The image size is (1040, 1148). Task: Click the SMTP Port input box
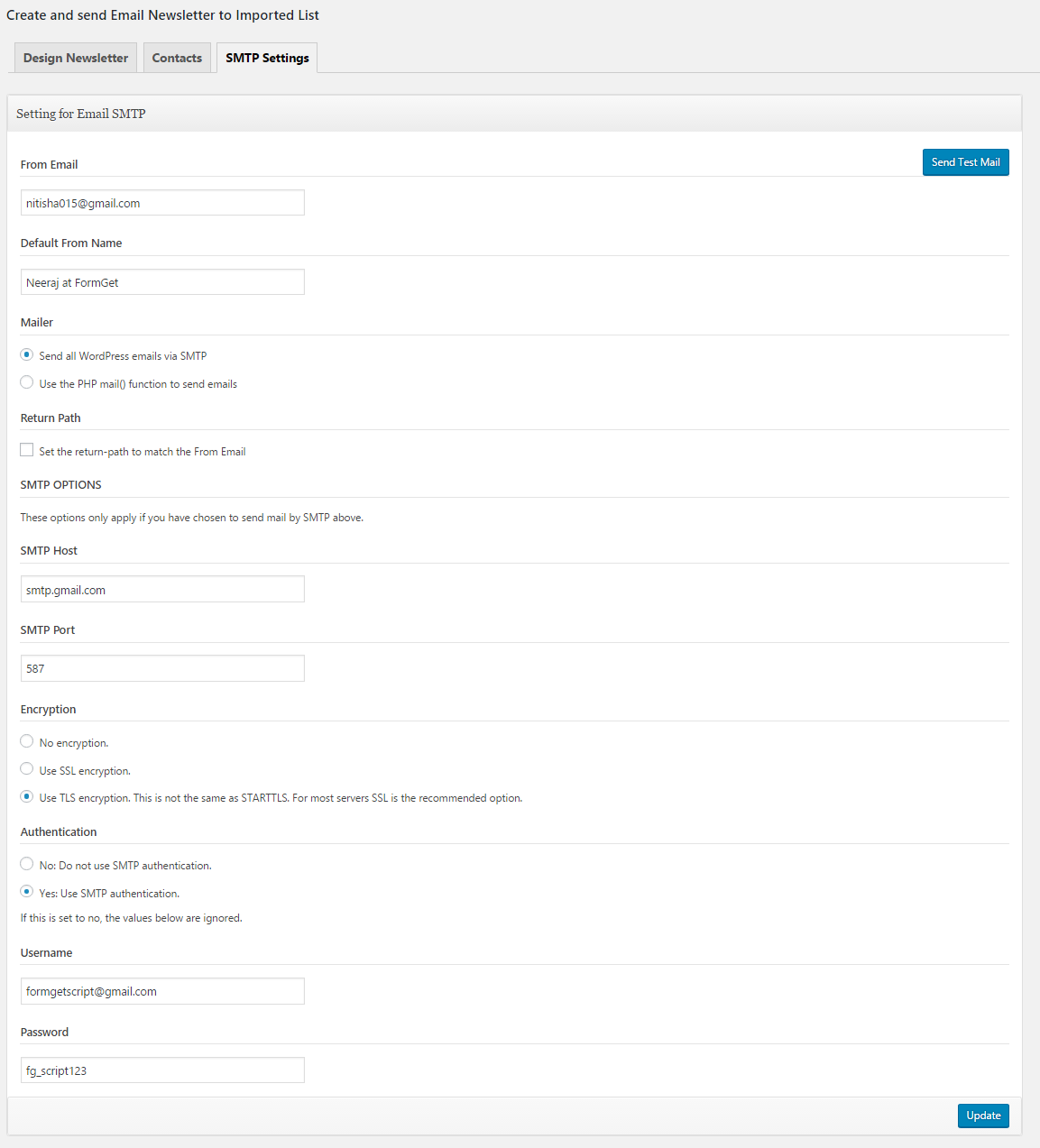tap(162, 668)
